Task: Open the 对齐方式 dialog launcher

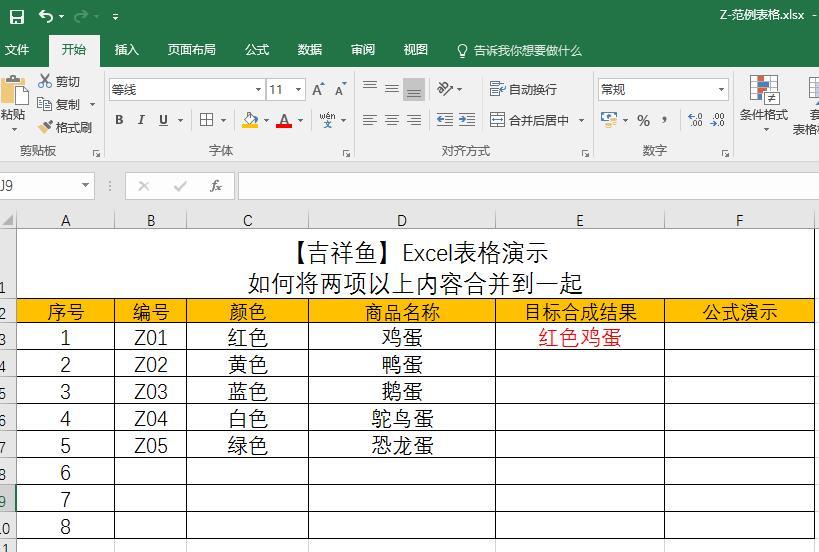Action: [585, 153]
